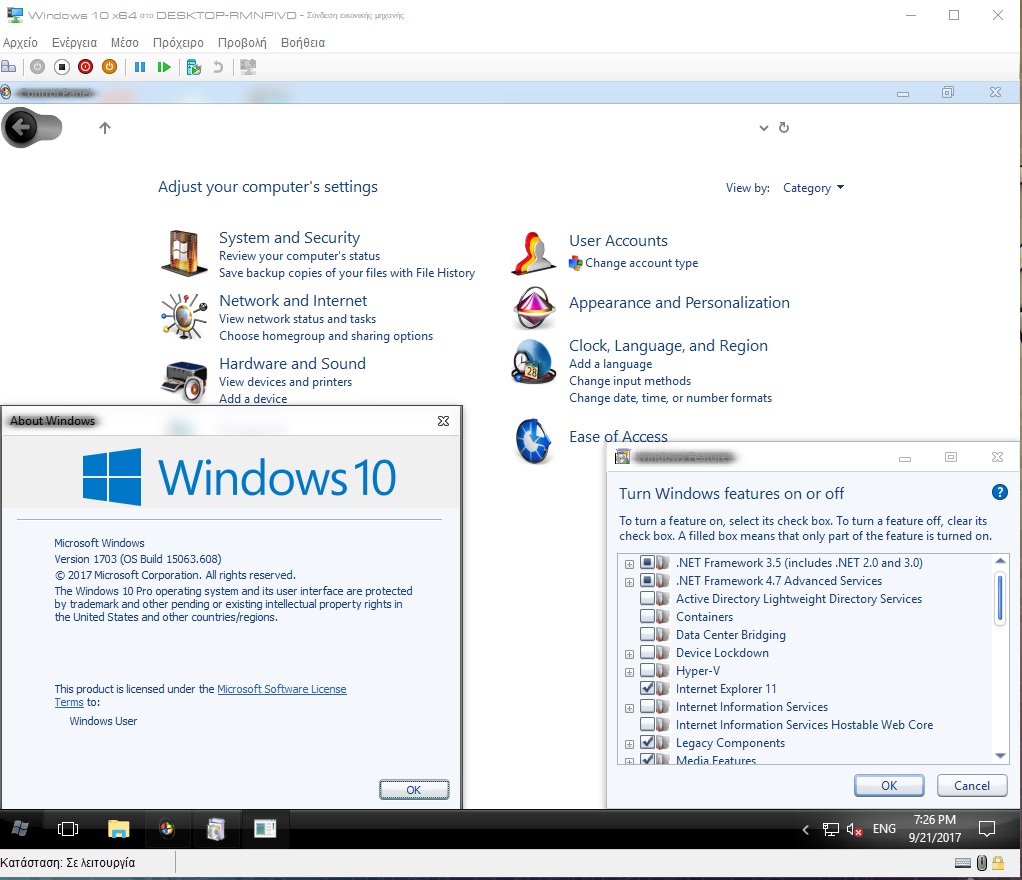Enable the Containers feature checkbox

[647, 616]
